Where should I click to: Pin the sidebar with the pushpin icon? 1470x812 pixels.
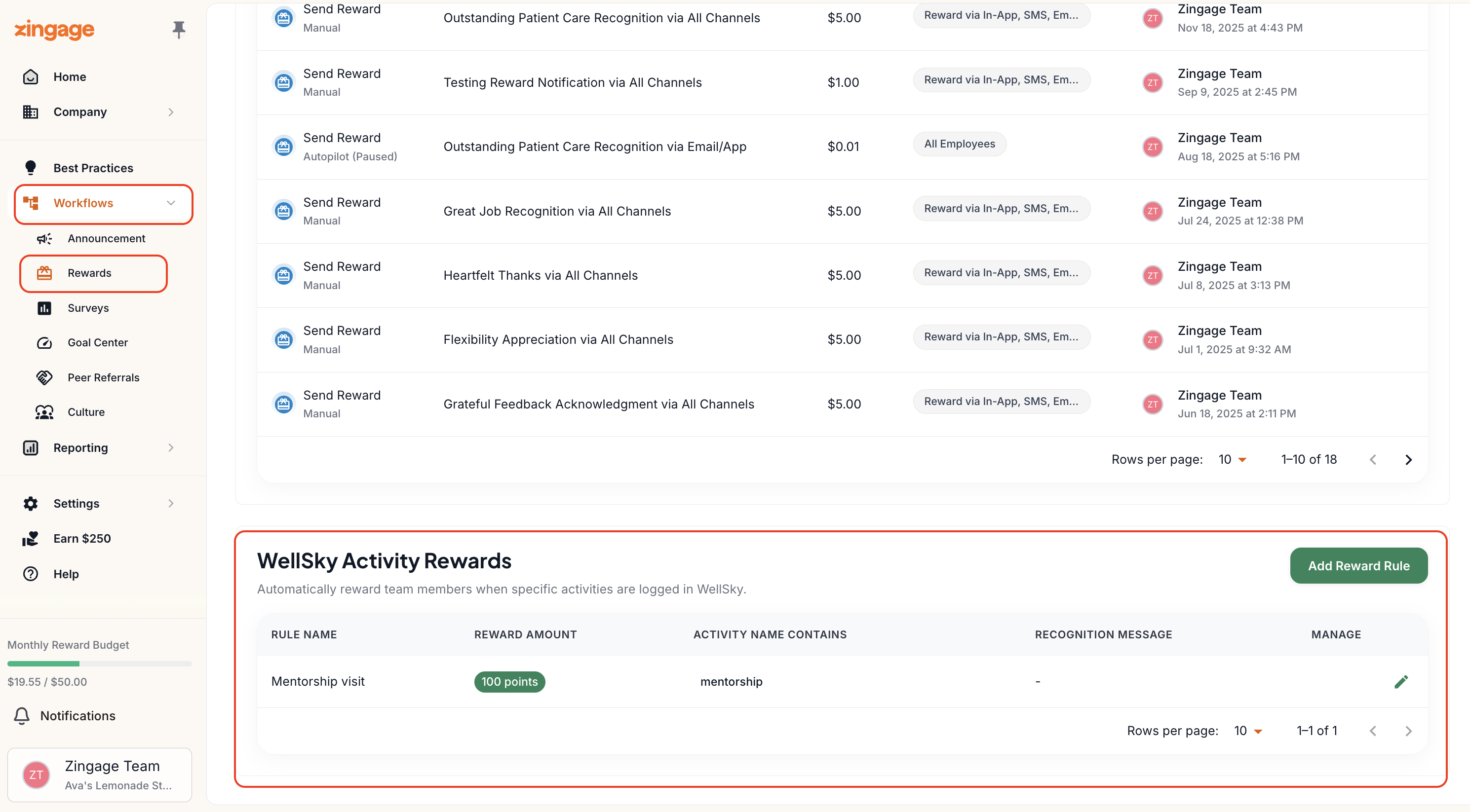179,29
